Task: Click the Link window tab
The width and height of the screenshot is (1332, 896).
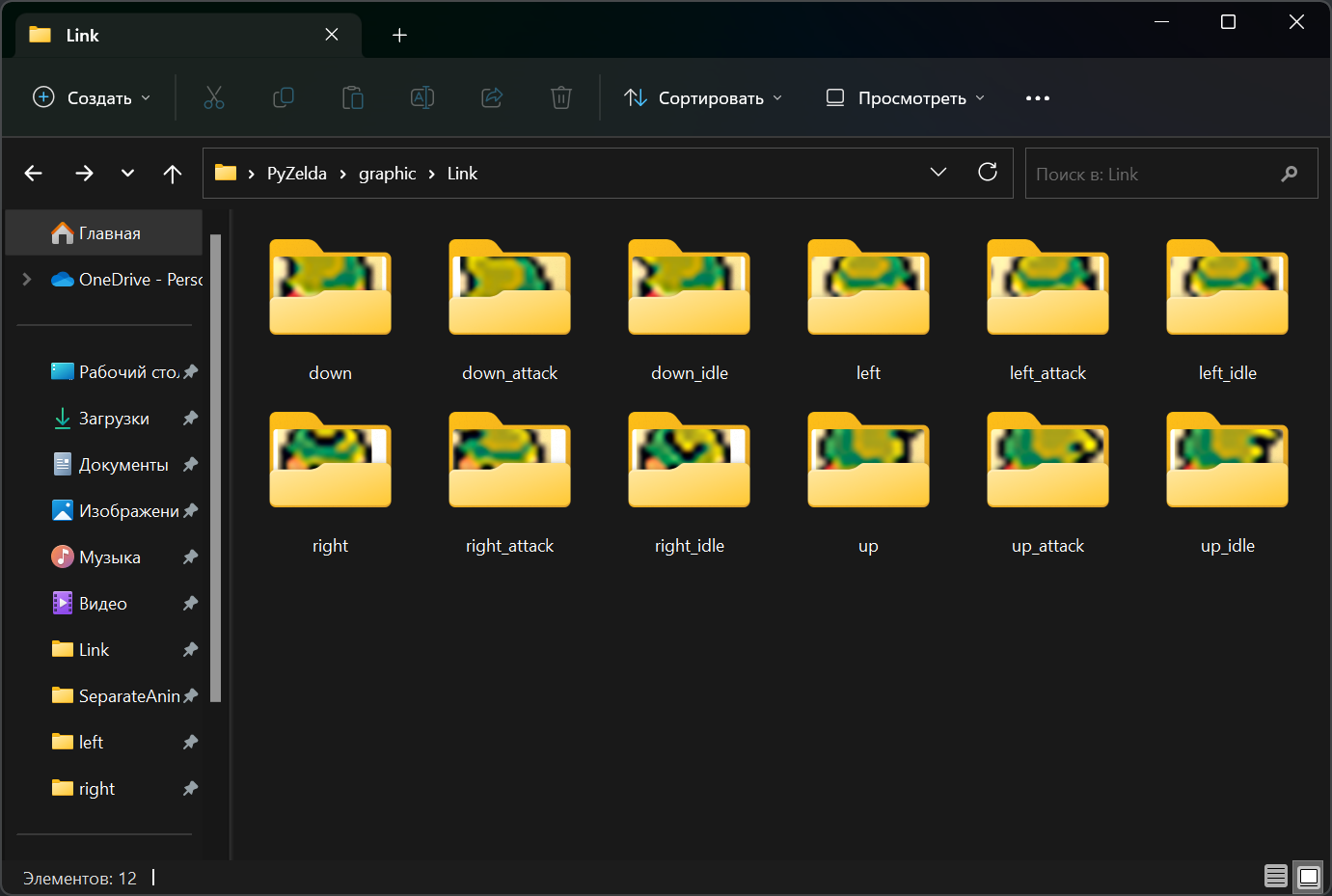Action: coord(189,35)
